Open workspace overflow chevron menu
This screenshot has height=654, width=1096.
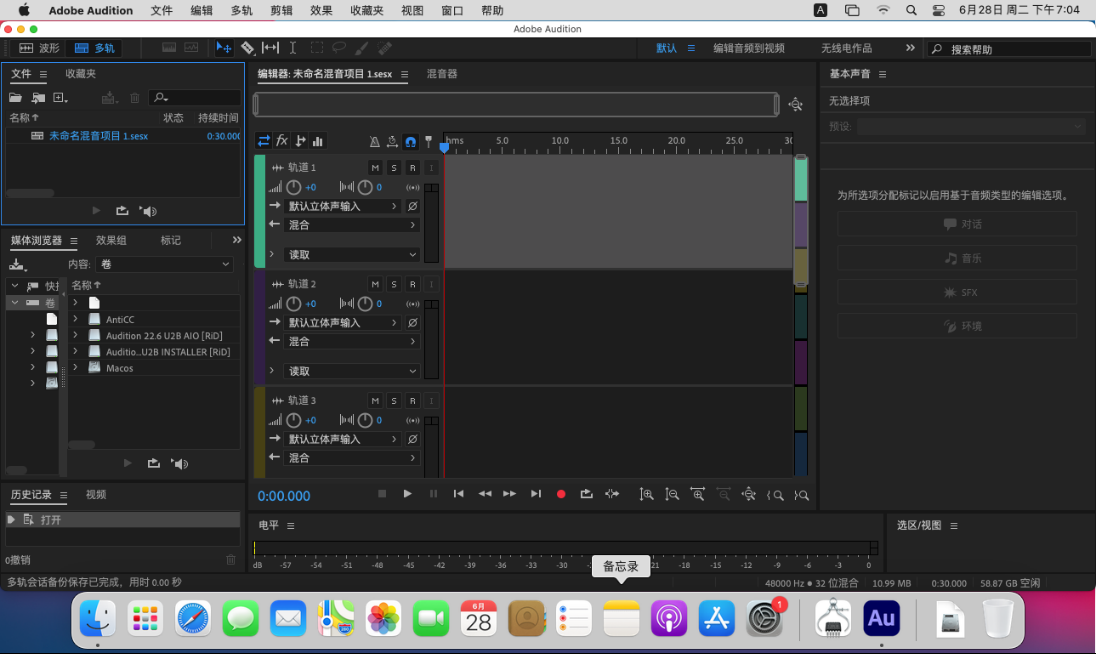(910, 48)
